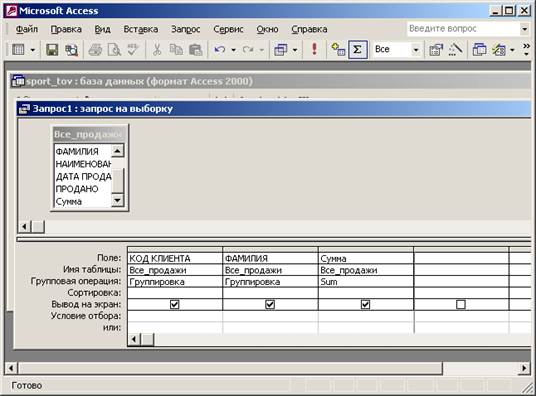
Task: Click sort cell under Сумма column
Action: [365, 293]
